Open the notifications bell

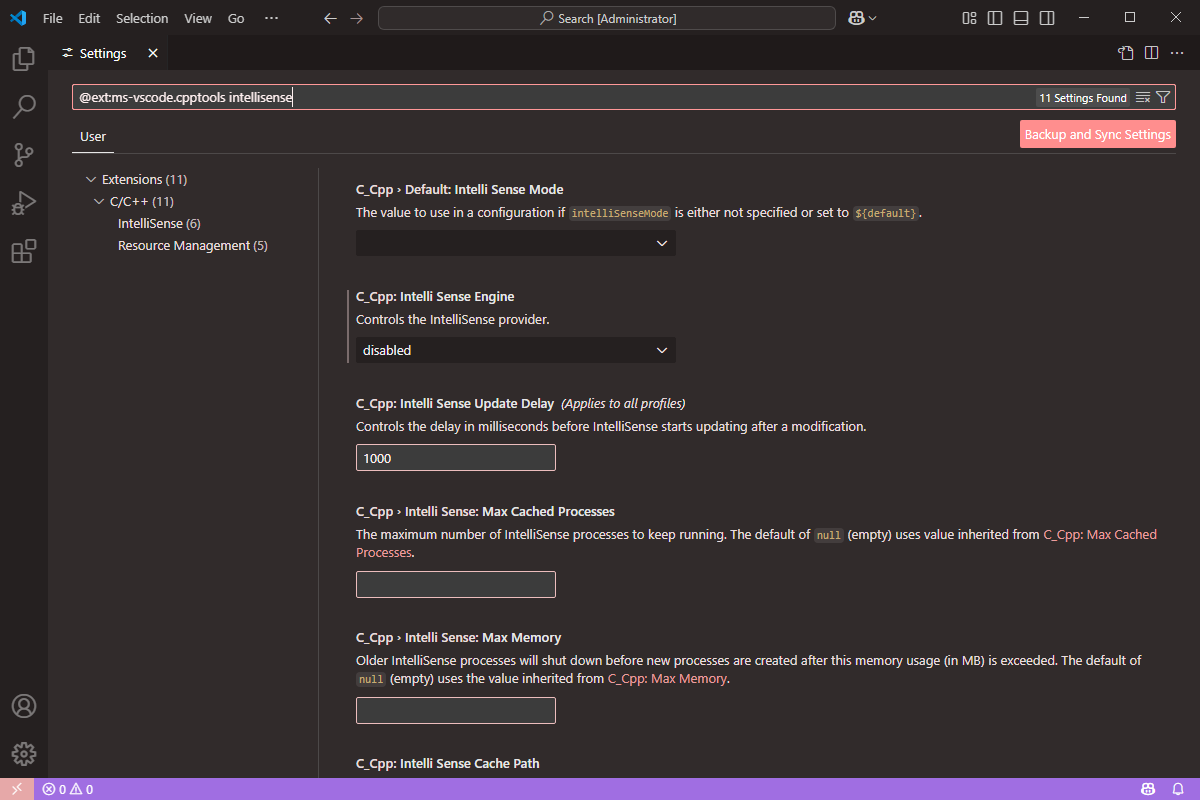[1179, 789]
